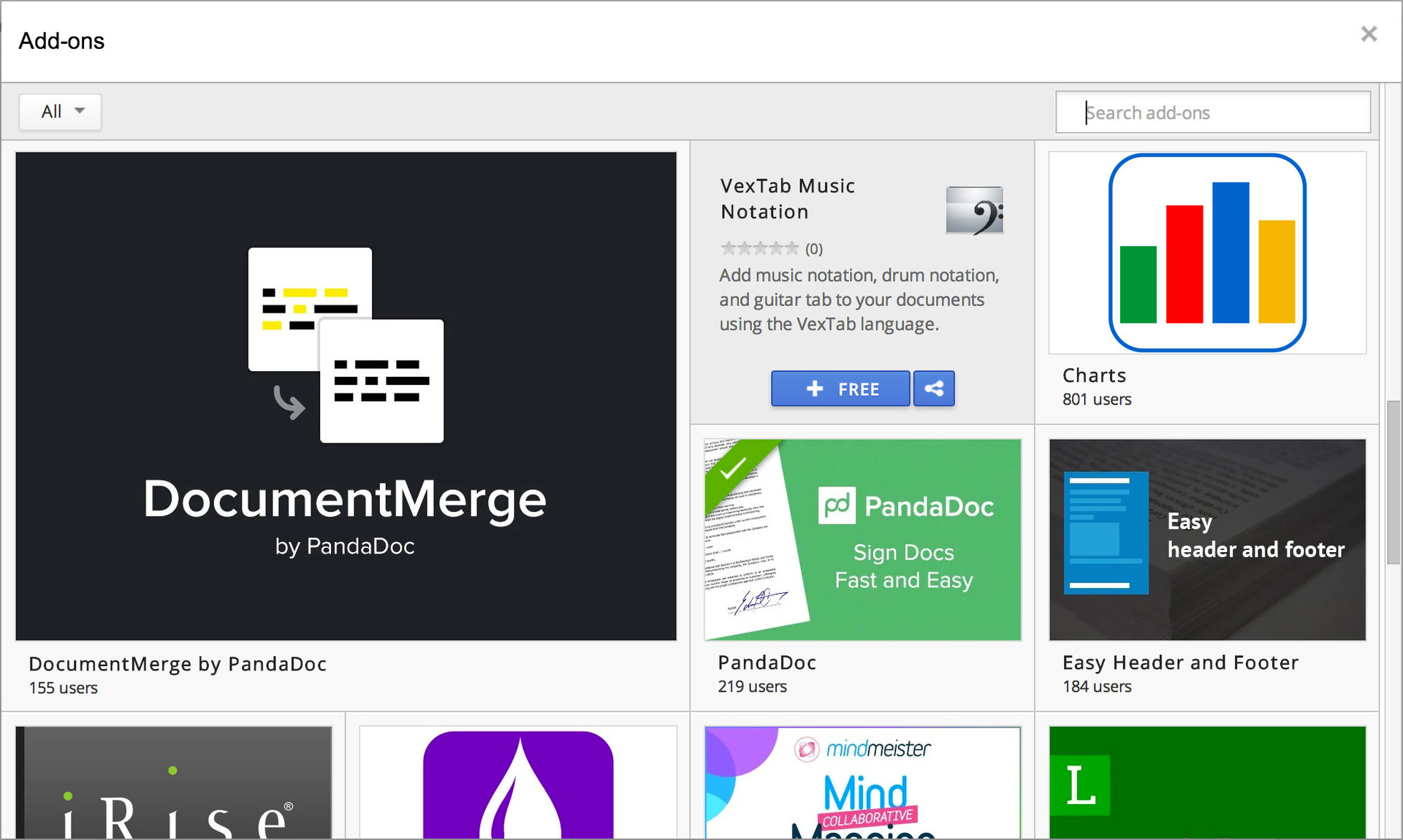Open the DocumentMerge feature banner
This screenshot has height=840, width=1403.
(x=346, y=396)
